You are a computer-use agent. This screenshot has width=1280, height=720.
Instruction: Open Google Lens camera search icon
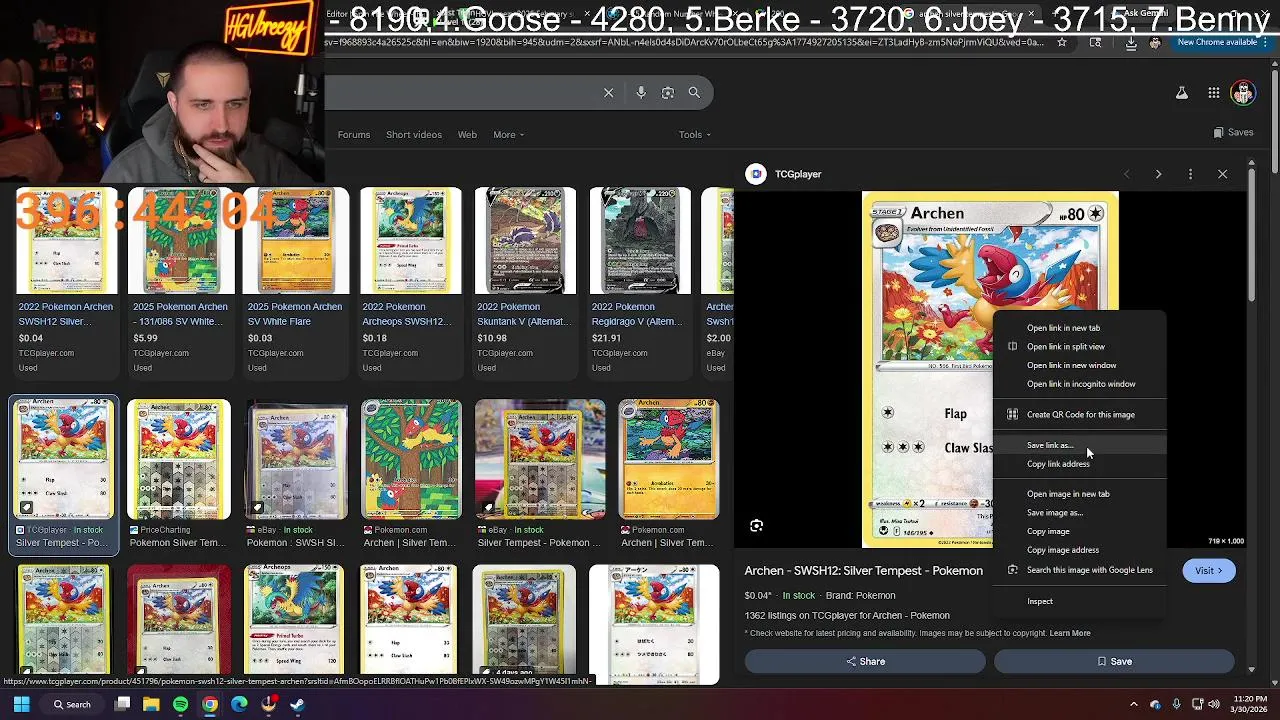tap(667, 92)
